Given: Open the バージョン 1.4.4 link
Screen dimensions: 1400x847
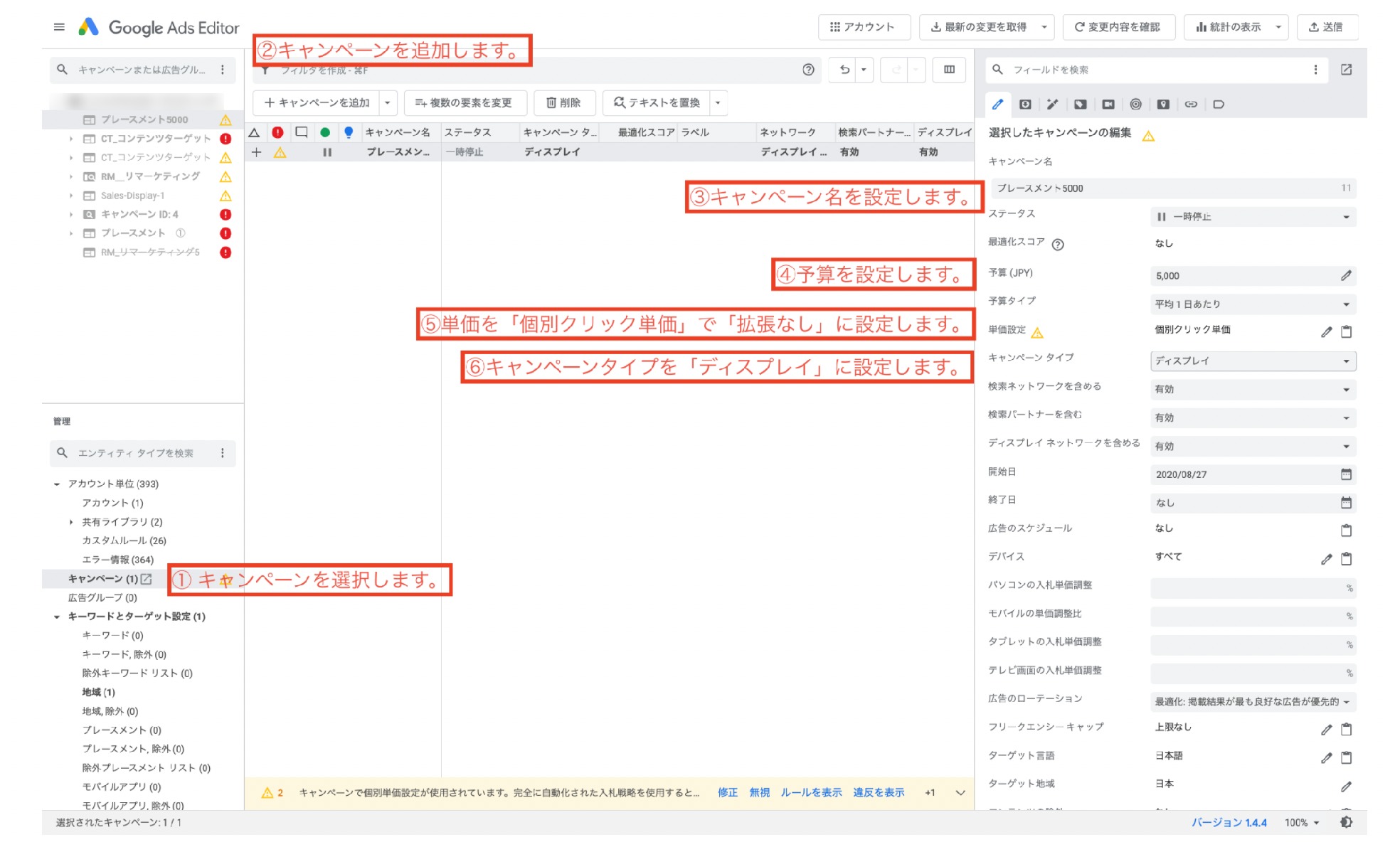Looking at the screenshot, I should click(1229, 822).
